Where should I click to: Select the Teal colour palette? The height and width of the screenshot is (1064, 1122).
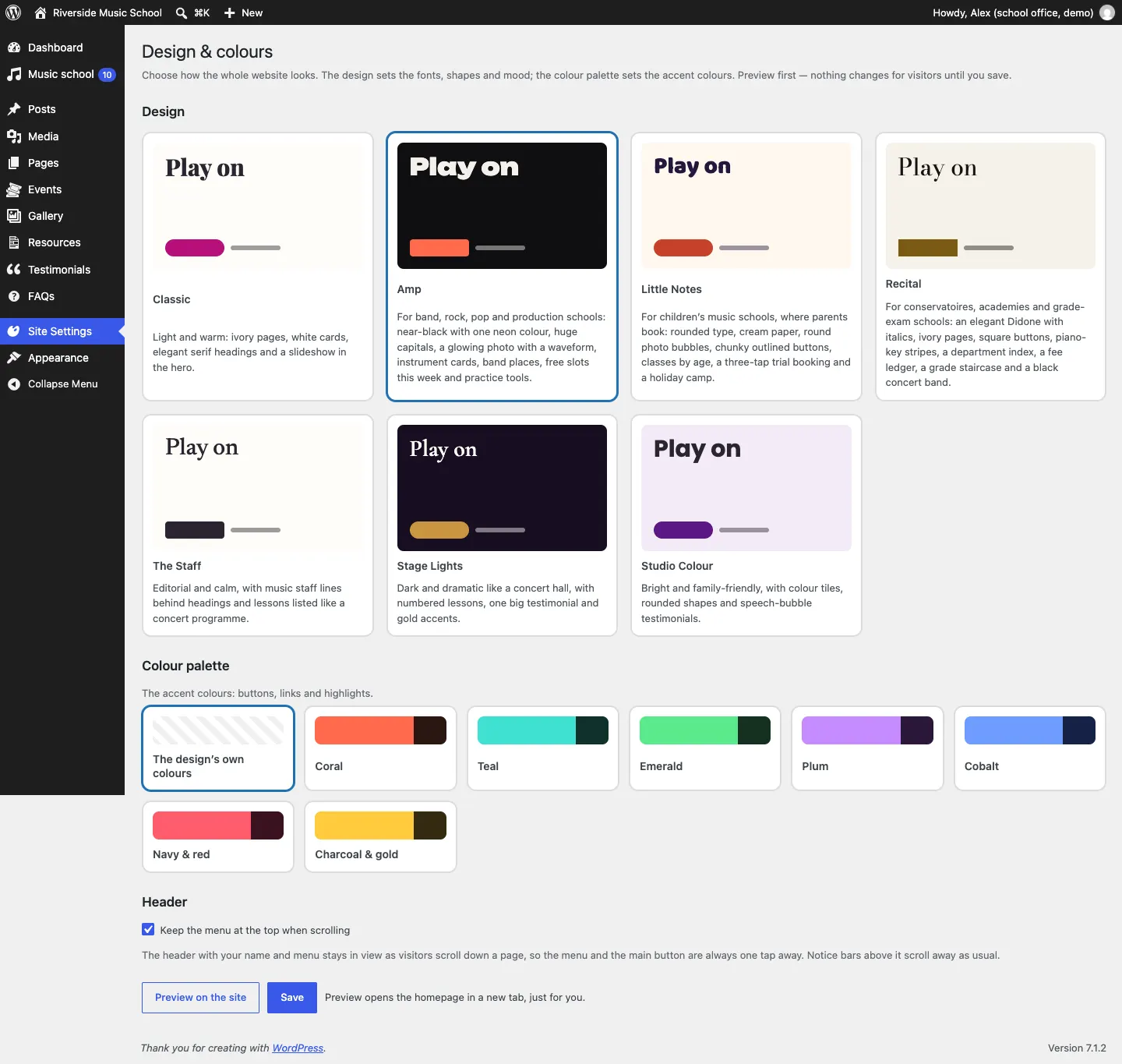tap(543, 748)
